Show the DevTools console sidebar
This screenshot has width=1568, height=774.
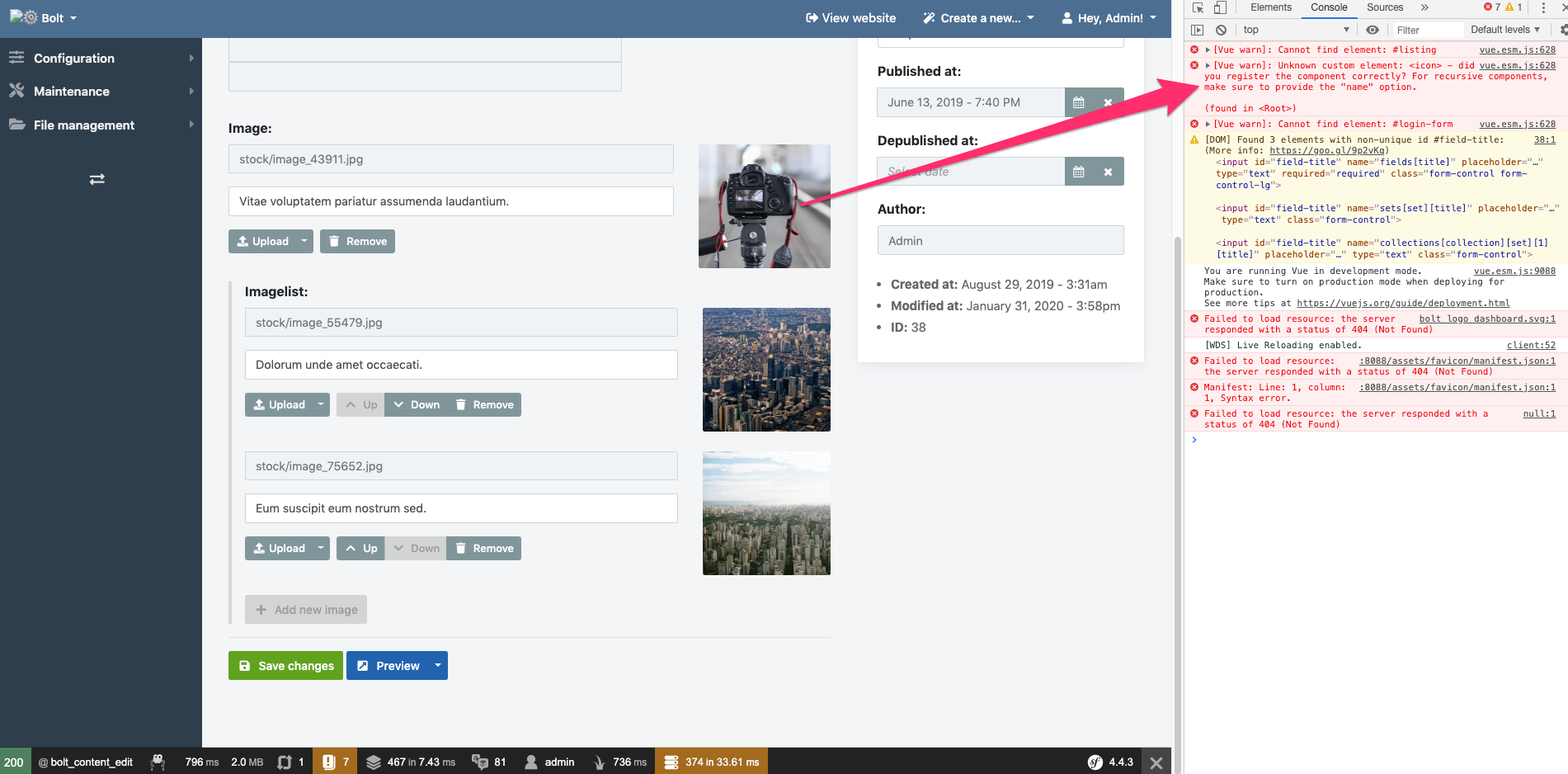click(x=1198, y=30)
